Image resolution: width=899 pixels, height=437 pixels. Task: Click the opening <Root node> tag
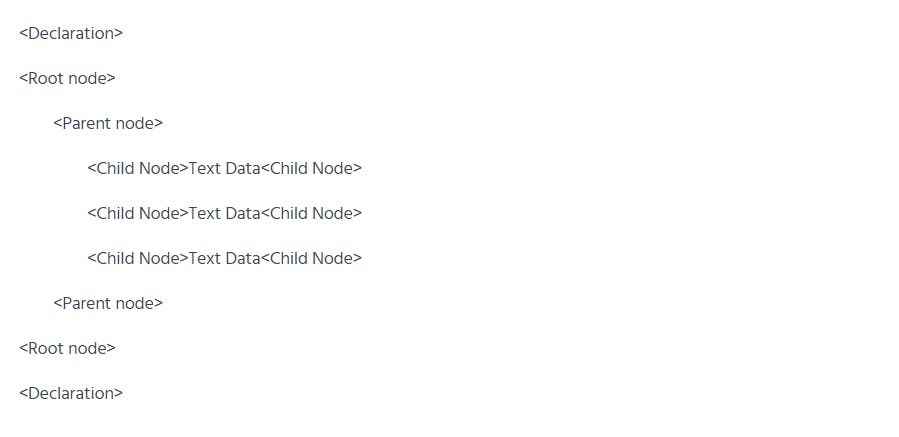[x=67, y=78]
